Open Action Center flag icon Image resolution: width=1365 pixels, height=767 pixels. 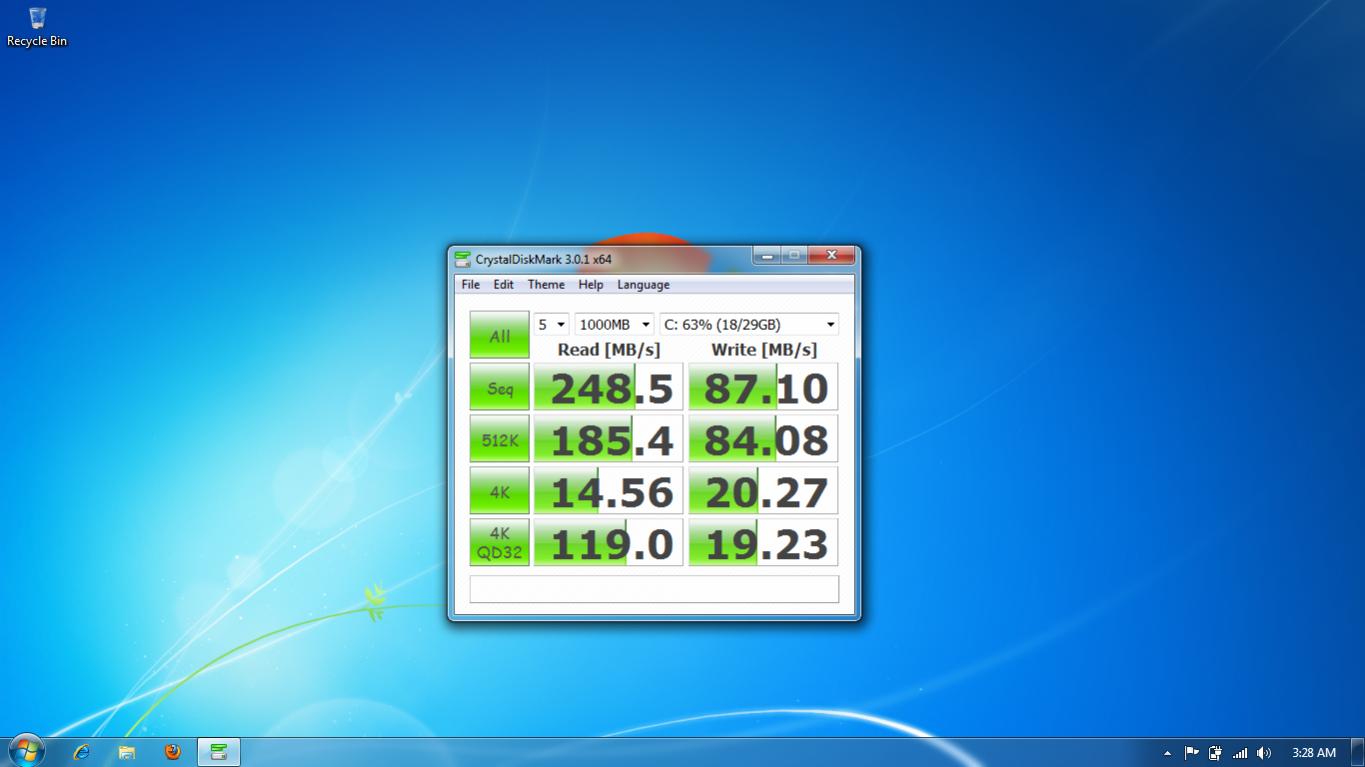(x=1191, y=753)
